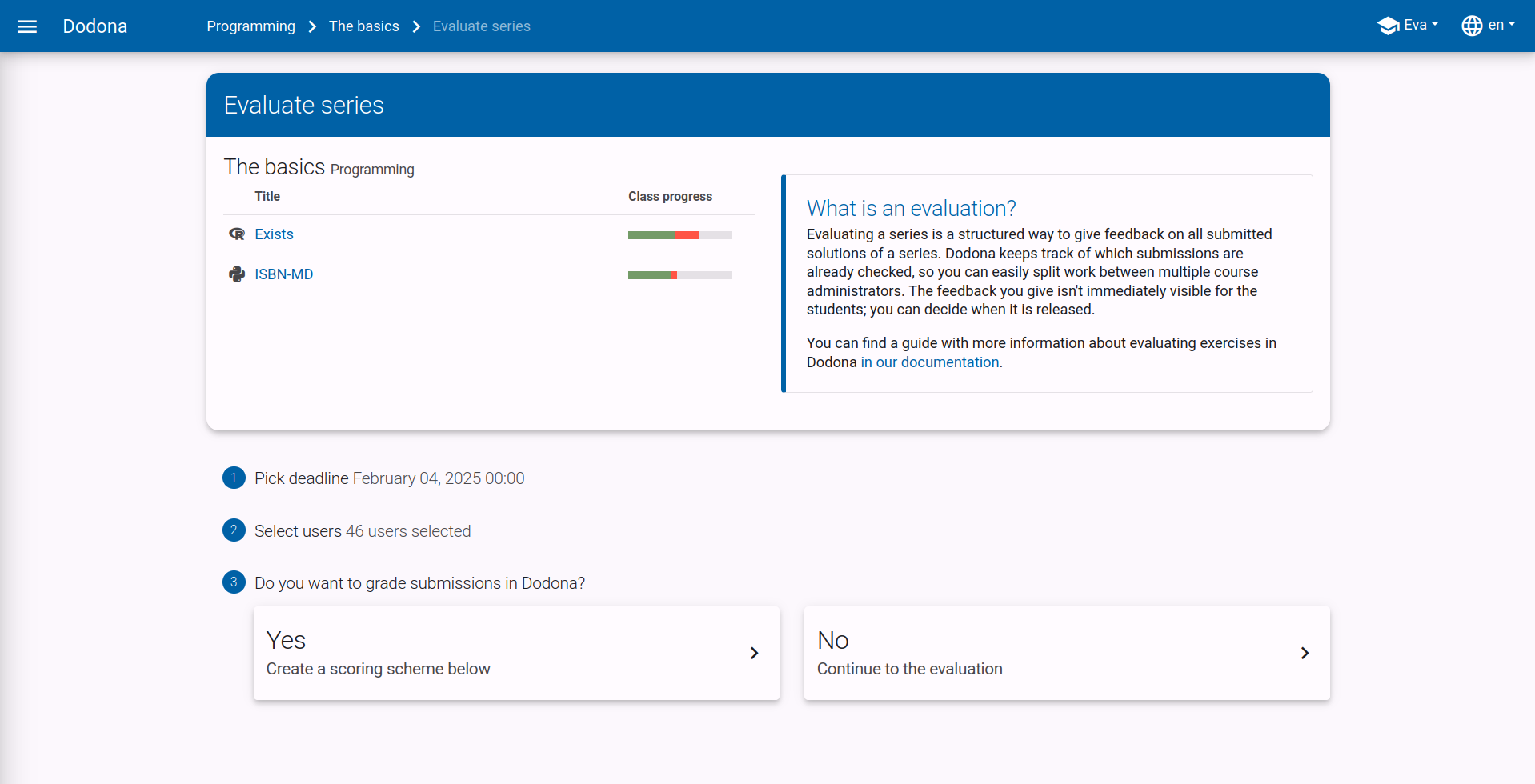The width and height of the screenshot is (1535, 784).
Task: Click the Title column header
Action: (267, 197)
